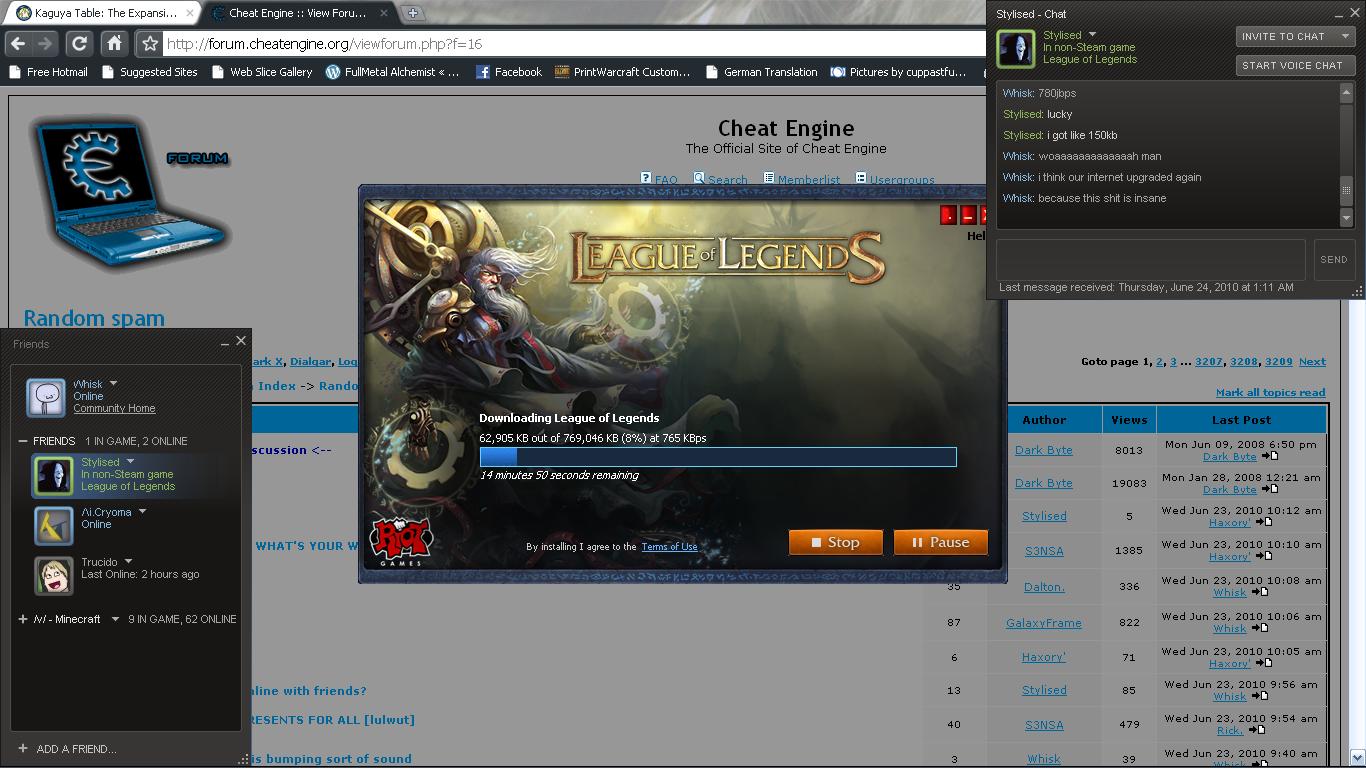This screenshot has height=768, width=1366.
Task: Open GalaxyFrame's author profile link
Action: click(1044, 623)
